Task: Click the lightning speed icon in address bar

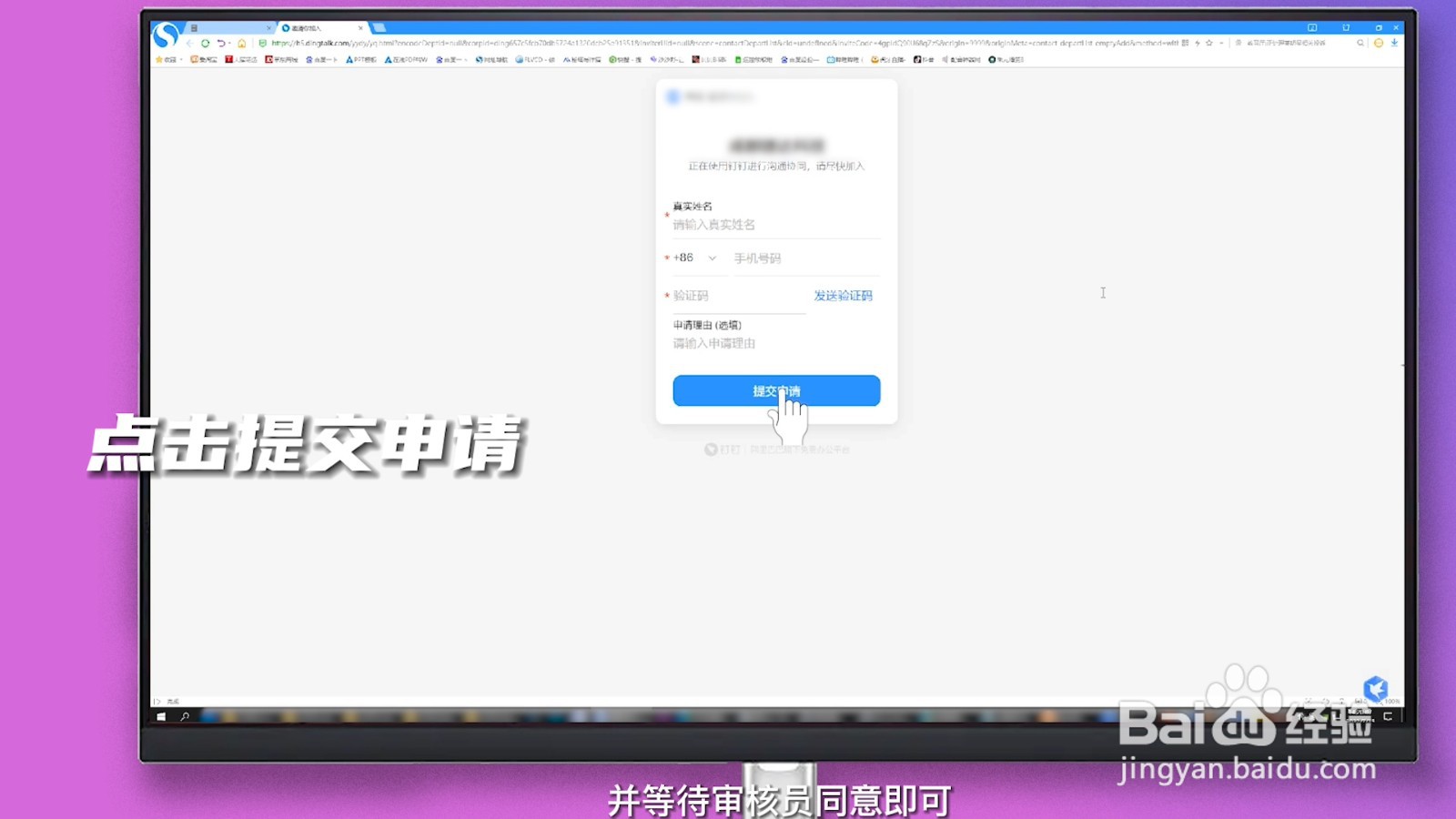Action: coord(1198,42)
